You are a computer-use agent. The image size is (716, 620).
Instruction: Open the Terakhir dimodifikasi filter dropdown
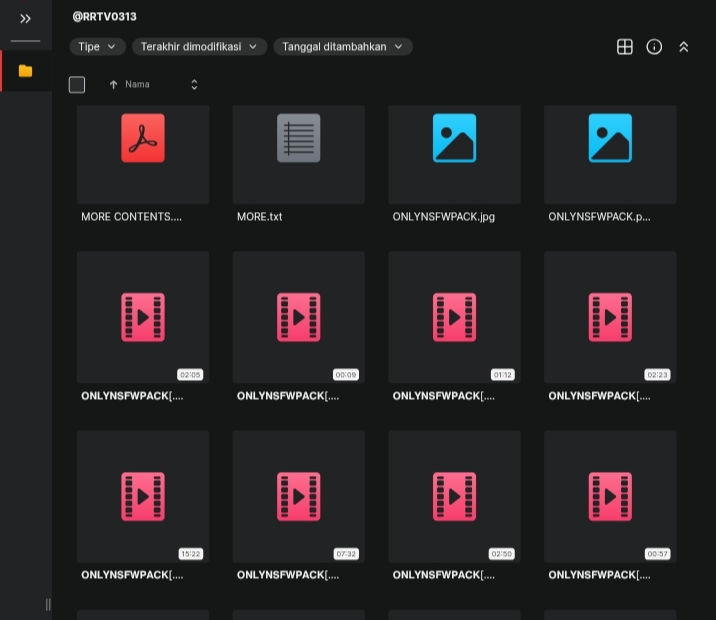[199, 47]
